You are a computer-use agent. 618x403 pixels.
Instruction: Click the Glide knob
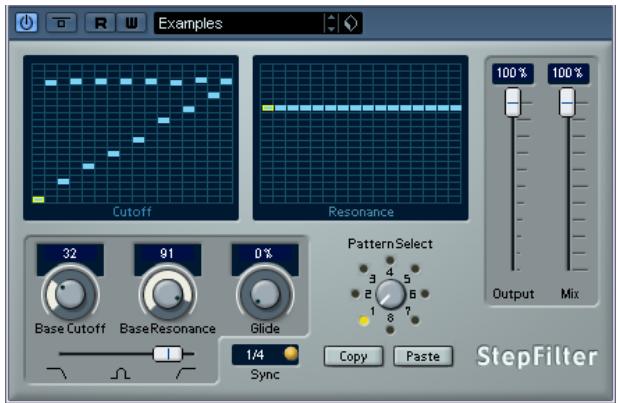265,294
